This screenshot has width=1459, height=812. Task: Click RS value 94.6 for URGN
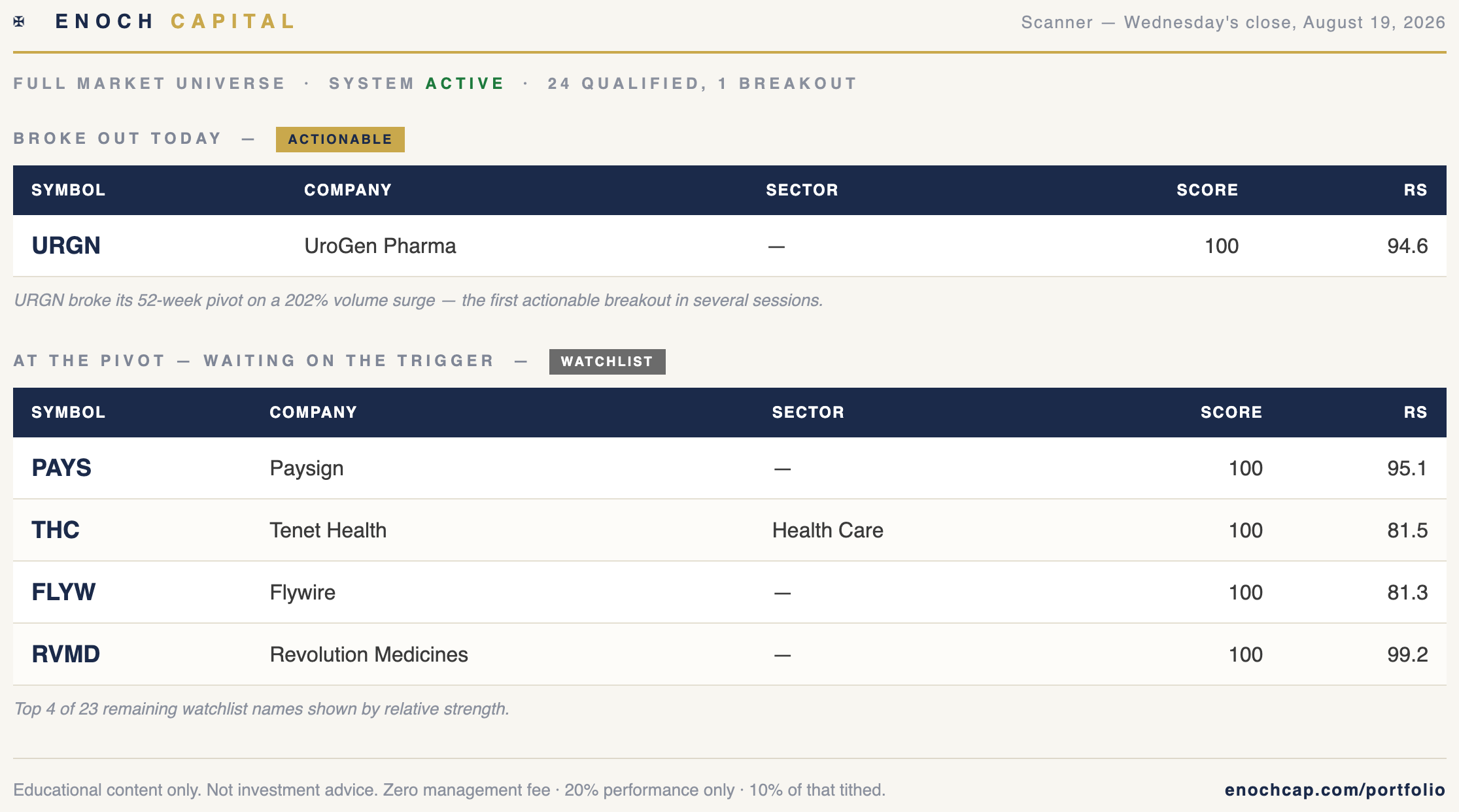pyautogui.click(x=1407, y=246)
